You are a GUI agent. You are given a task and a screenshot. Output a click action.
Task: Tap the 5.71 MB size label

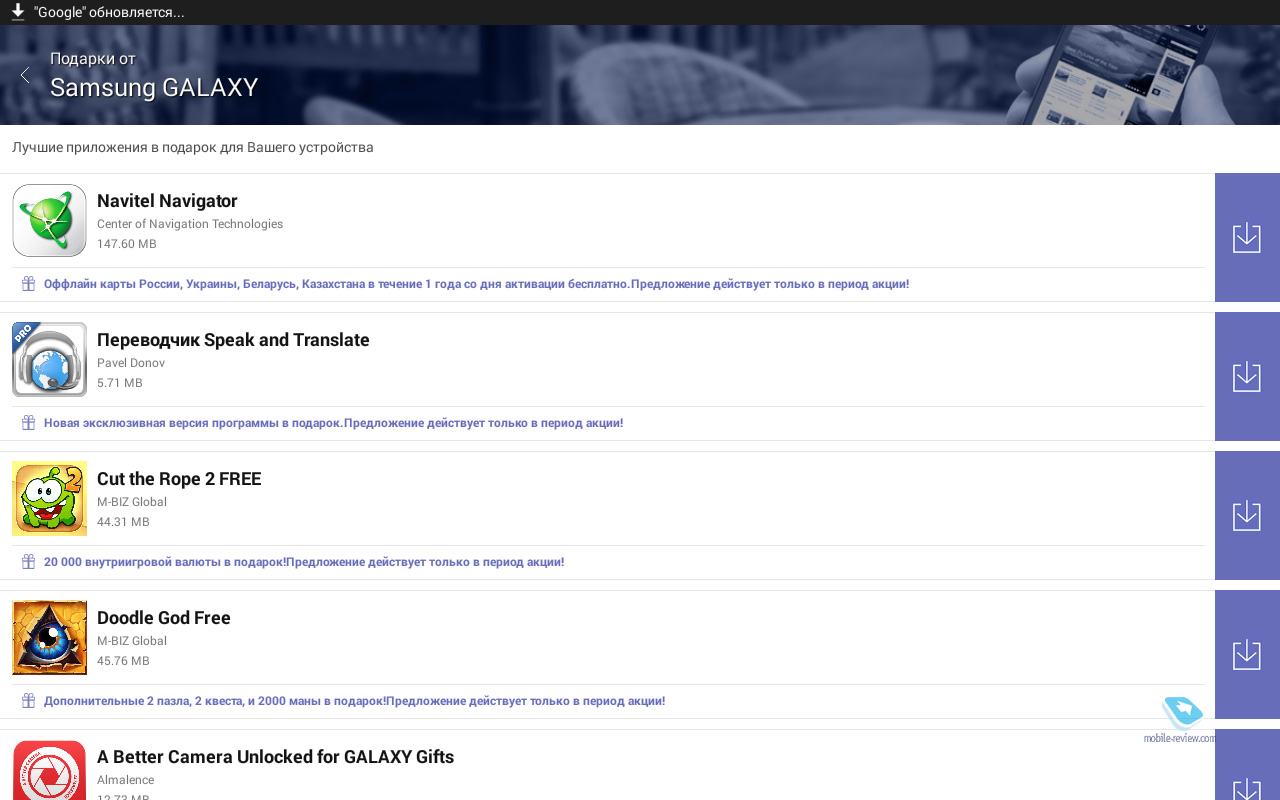[120, 383]
